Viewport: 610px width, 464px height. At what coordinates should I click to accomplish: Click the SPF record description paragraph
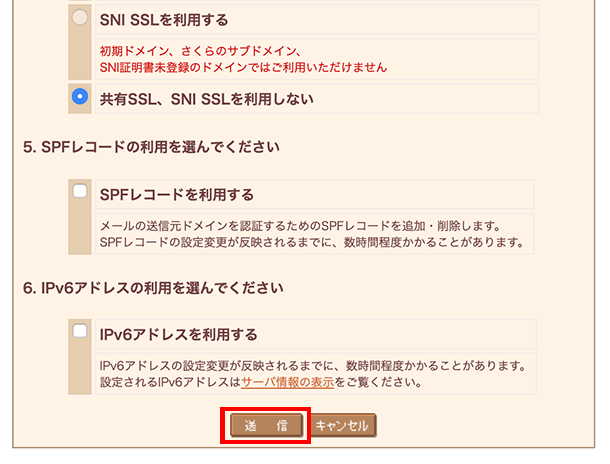[x=312, y=234]
